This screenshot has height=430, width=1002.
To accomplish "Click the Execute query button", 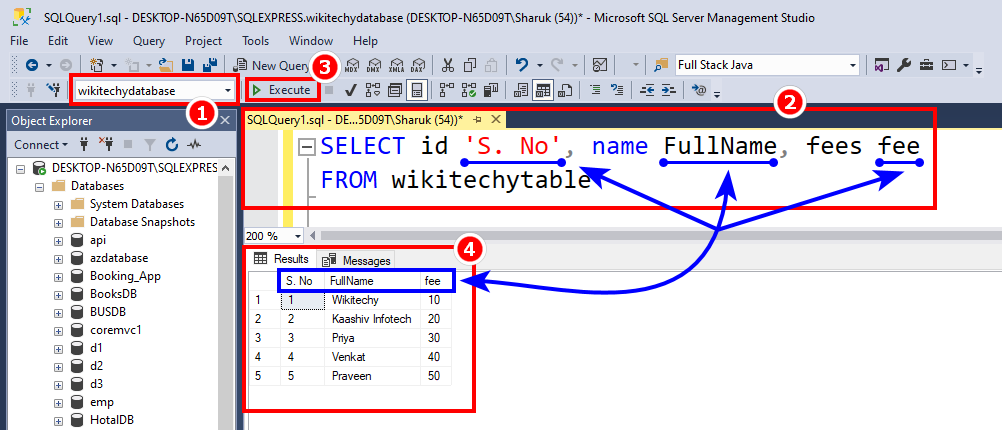I will click(281, 90).
